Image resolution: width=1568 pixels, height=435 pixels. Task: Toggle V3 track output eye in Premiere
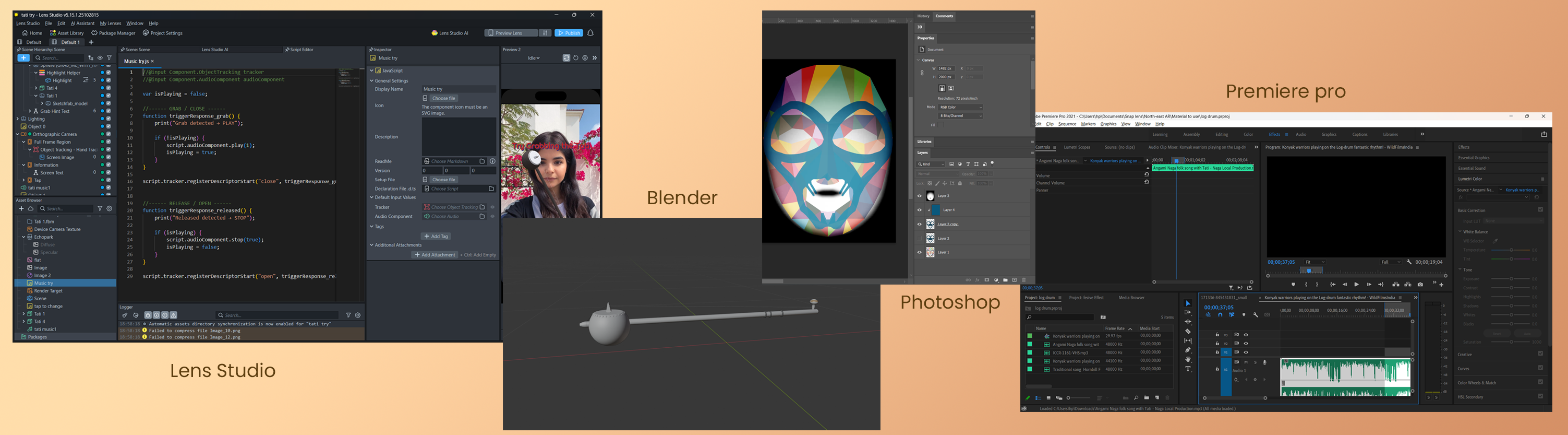(x=1246, y=334)
